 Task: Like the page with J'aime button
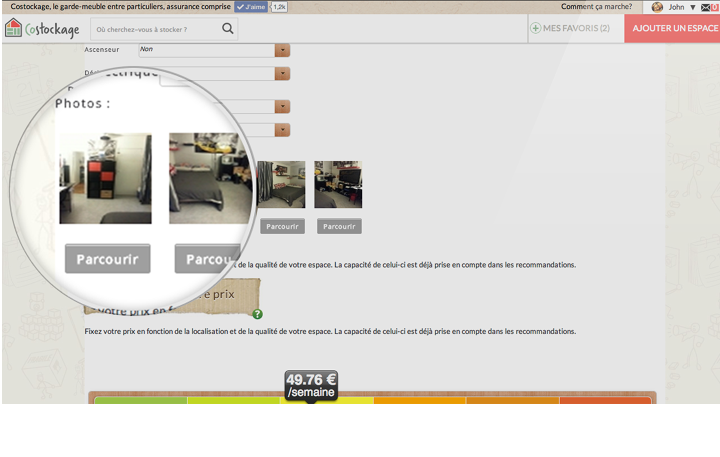pos(251,7)
